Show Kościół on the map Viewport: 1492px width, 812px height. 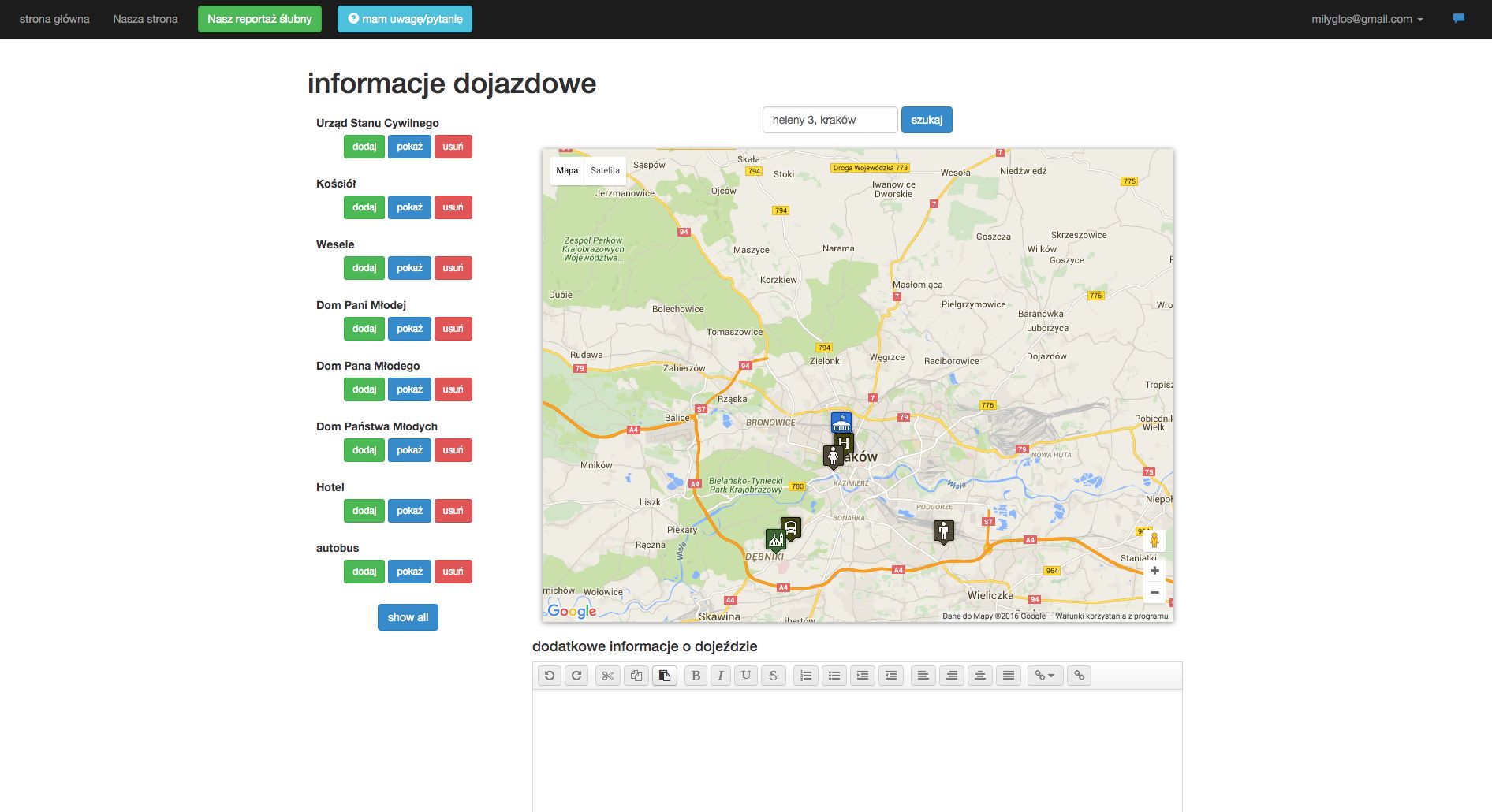click(409, 207)
